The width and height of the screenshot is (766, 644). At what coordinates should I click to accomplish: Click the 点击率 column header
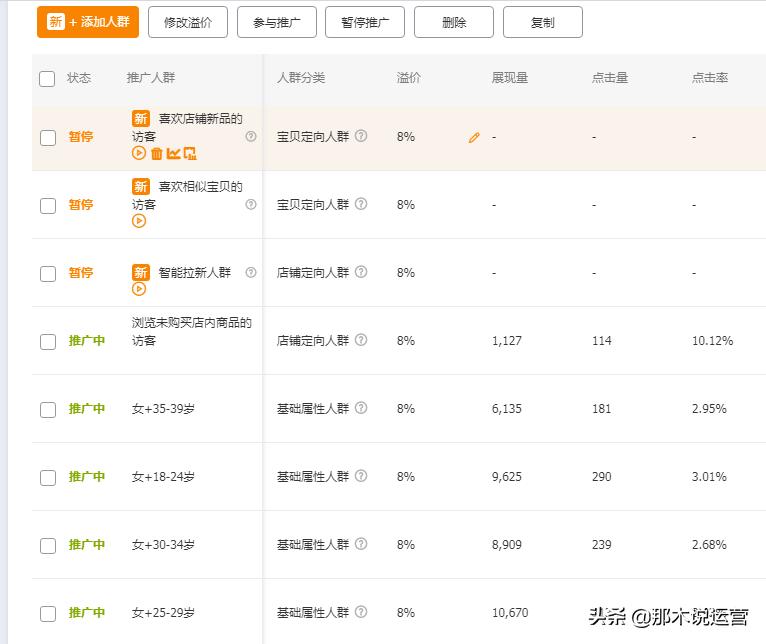pyautogui.click(x=710, y=78)
